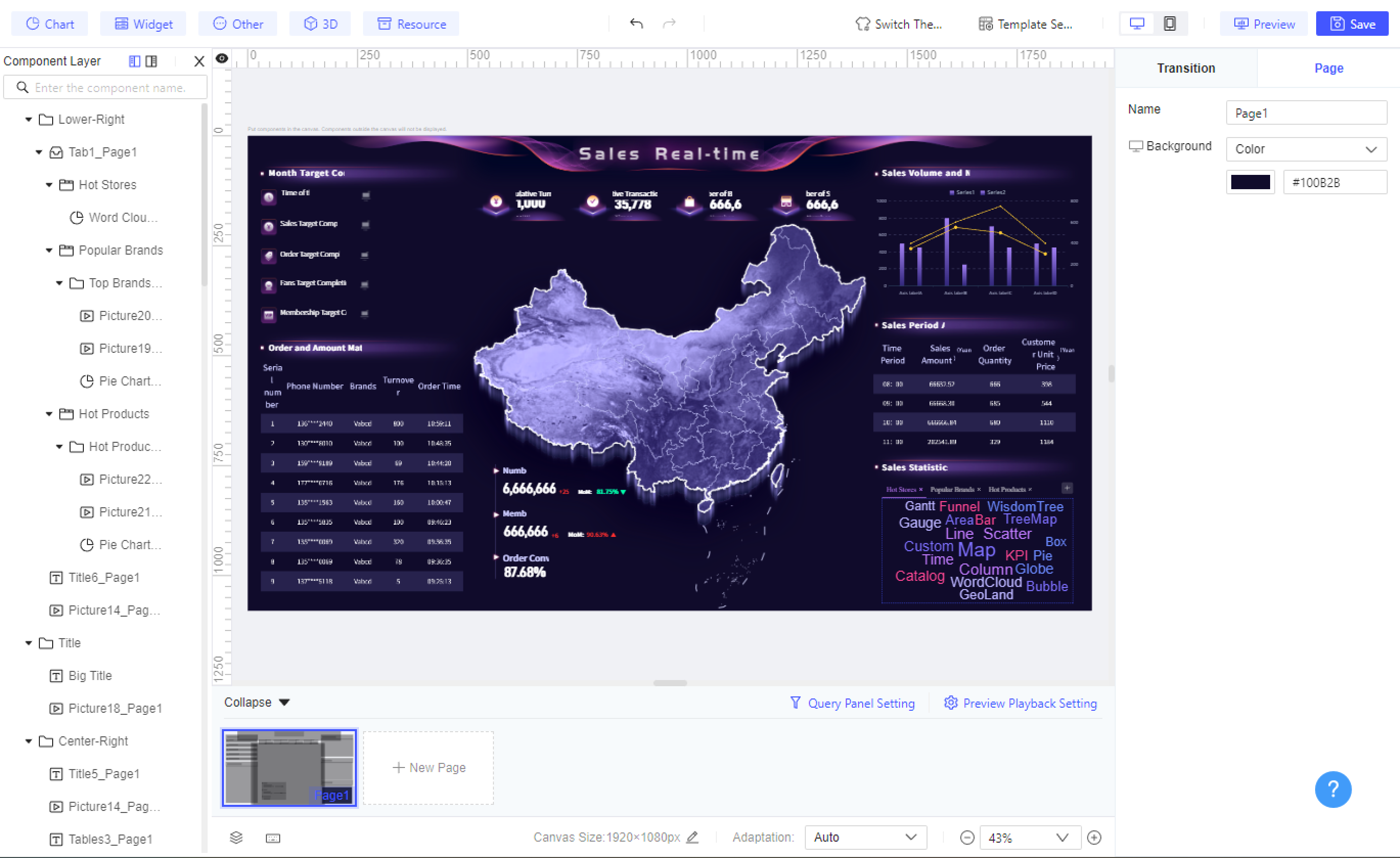This screenshot has height=858, width=1400.
Task: Open the Chart menu
Action: 50,24
